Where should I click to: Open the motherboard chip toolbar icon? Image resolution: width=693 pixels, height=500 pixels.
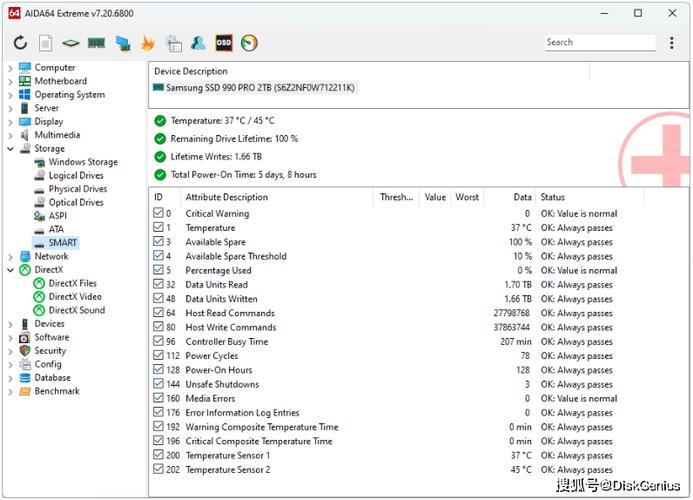71,43
